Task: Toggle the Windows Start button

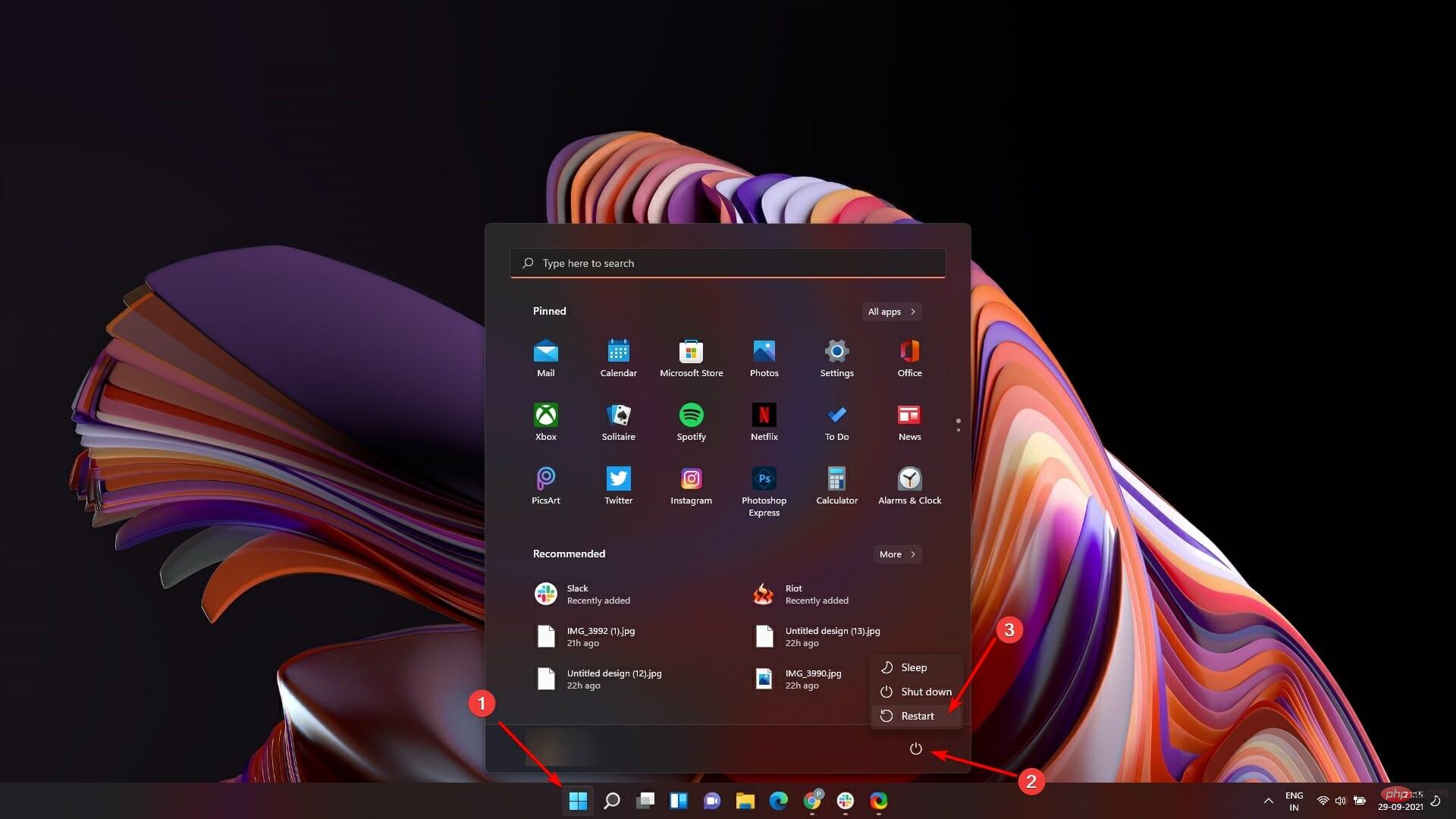Action: [578, 800]
